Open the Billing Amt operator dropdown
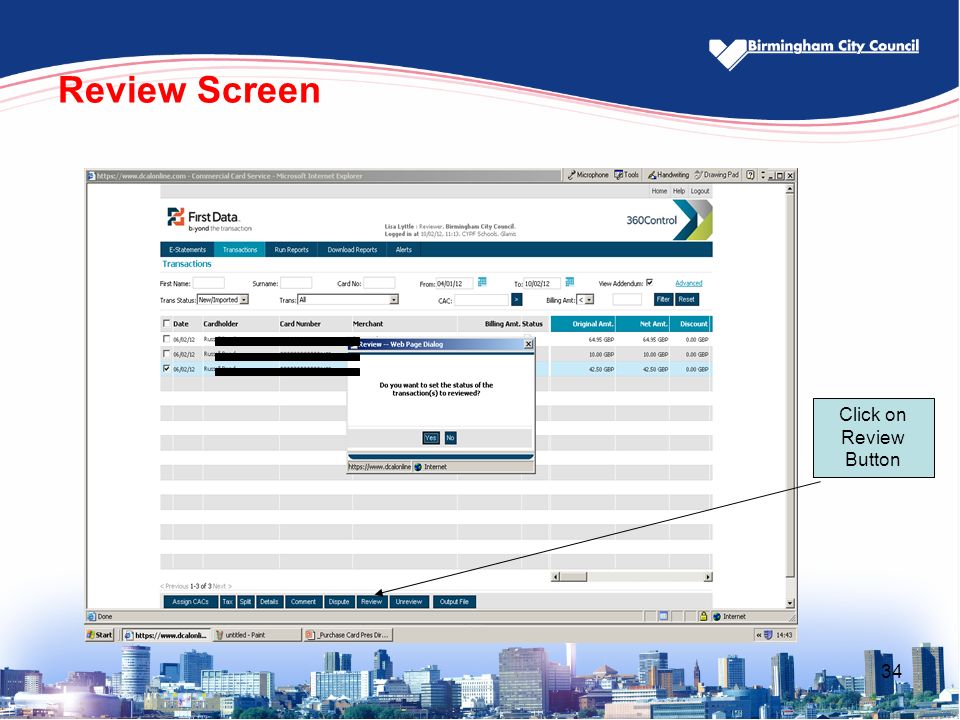The width and height of the screenshot is (960, 720). tap(585, 299)
